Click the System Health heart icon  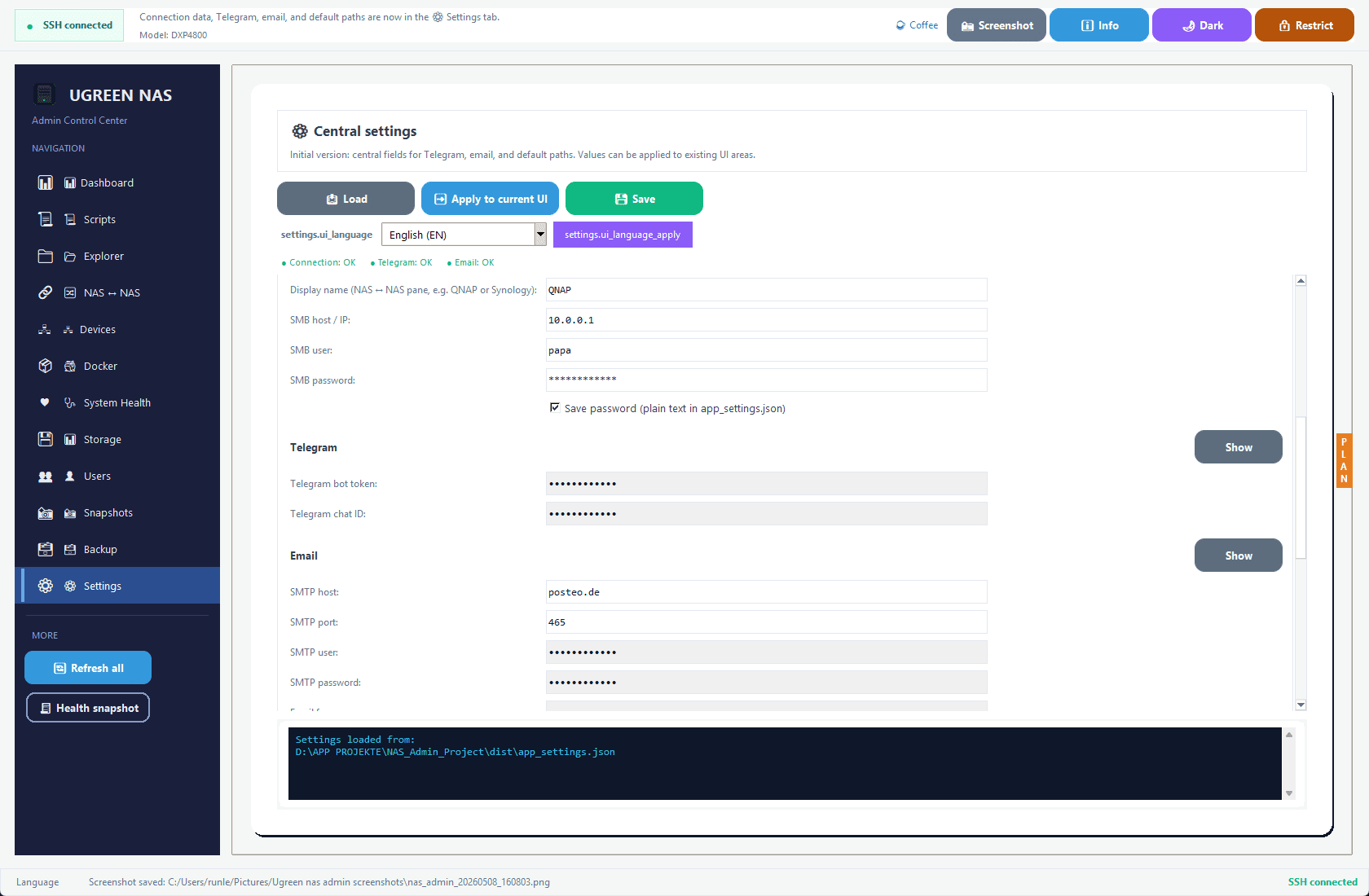pos(45,402)
